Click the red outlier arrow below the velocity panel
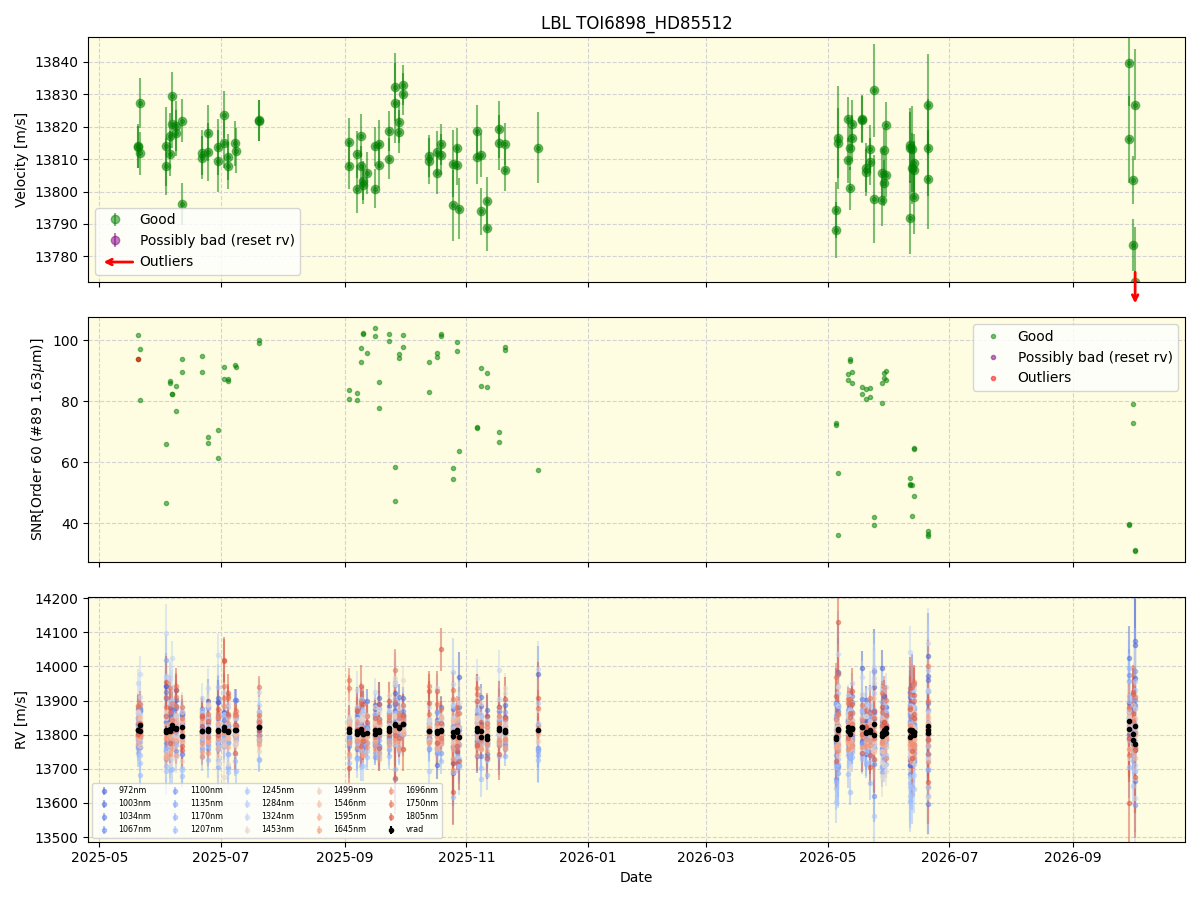Viewport: 1200px width, 900px height. [1134, 287]
